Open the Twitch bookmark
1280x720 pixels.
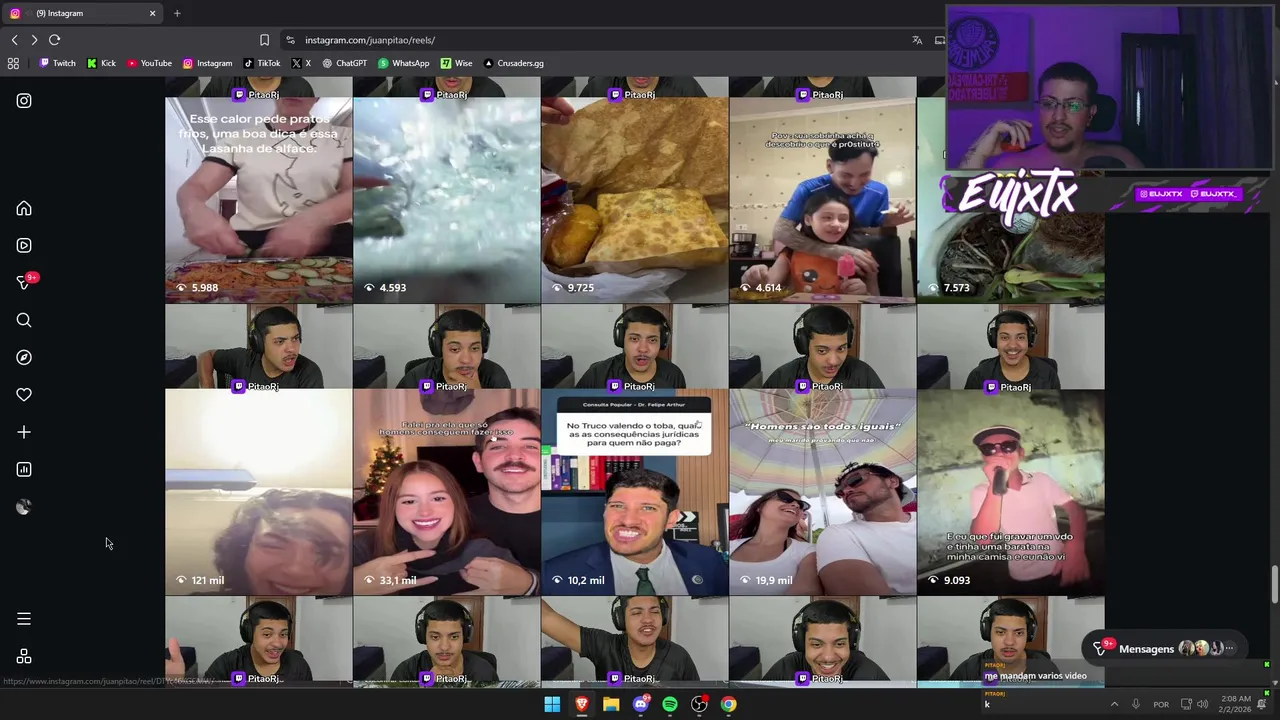(57, 63)
